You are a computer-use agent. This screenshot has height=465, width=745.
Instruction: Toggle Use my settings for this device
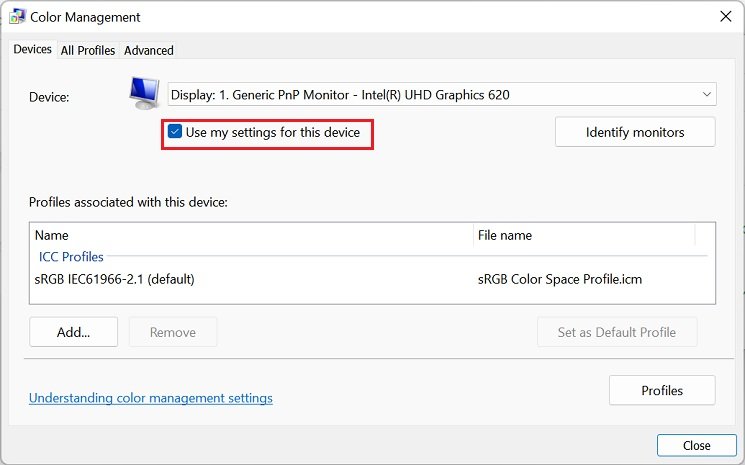(x=175, y=132)
